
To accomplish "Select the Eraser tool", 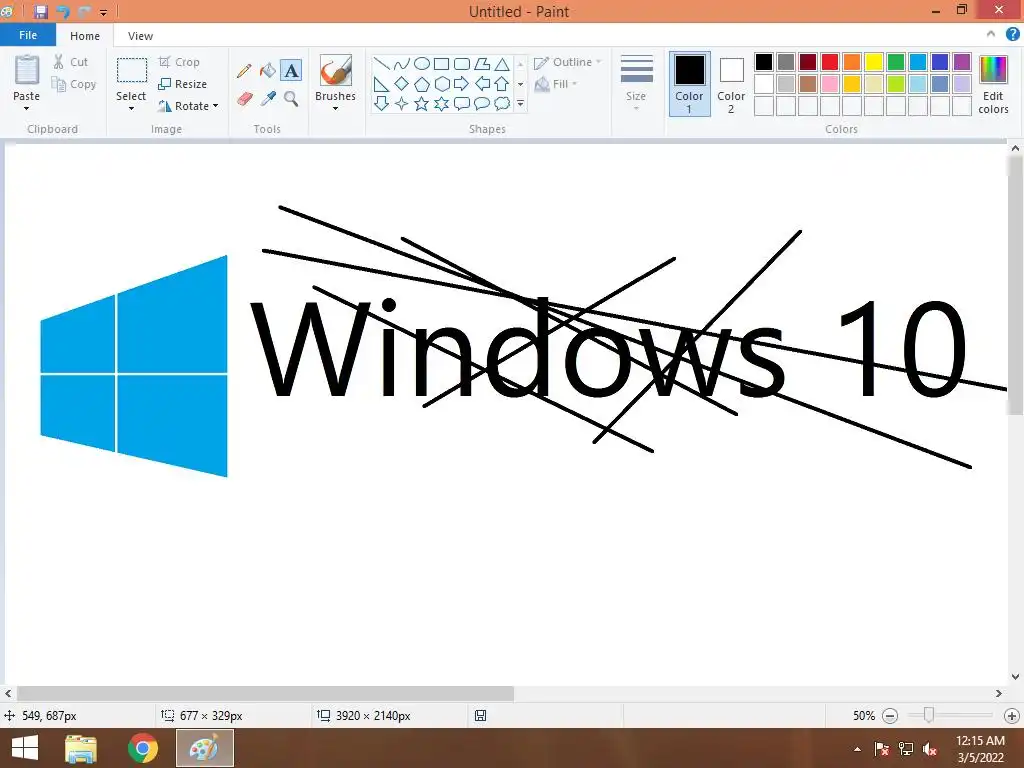I will pos(244,99).
